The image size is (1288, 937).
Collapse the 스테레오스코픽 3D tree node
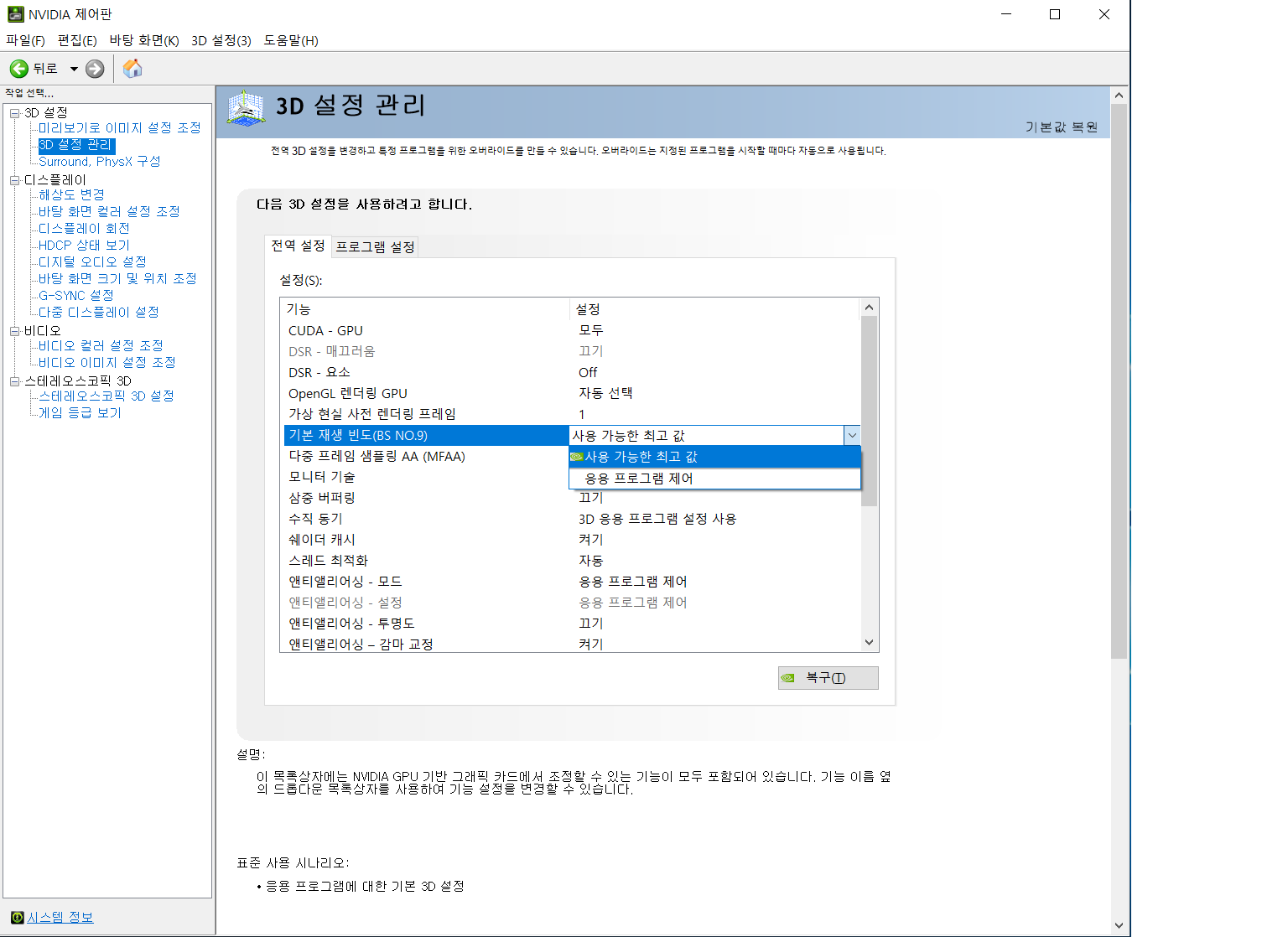click(x=14, y=381)
